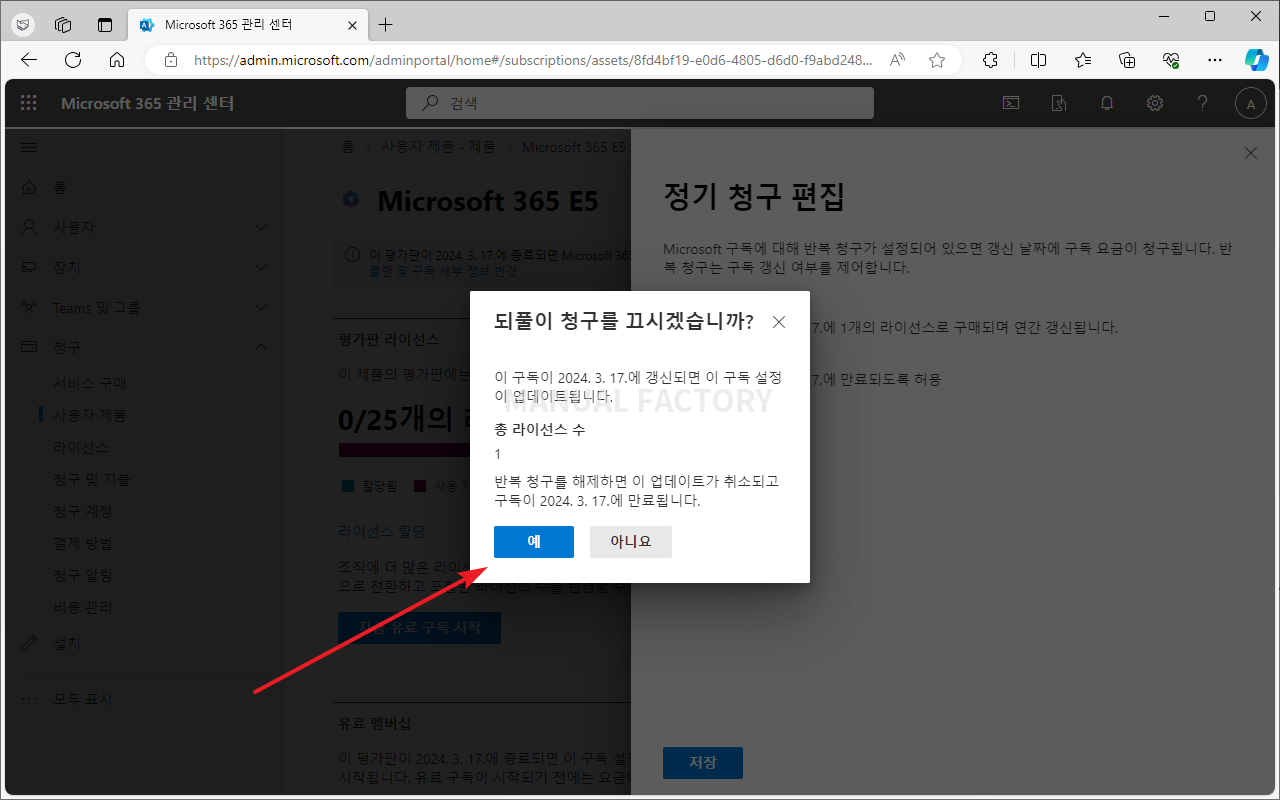The image size is (1280, 800).
Task: Open split screen icon in Edge
Action: click(x=1038, y=60)
